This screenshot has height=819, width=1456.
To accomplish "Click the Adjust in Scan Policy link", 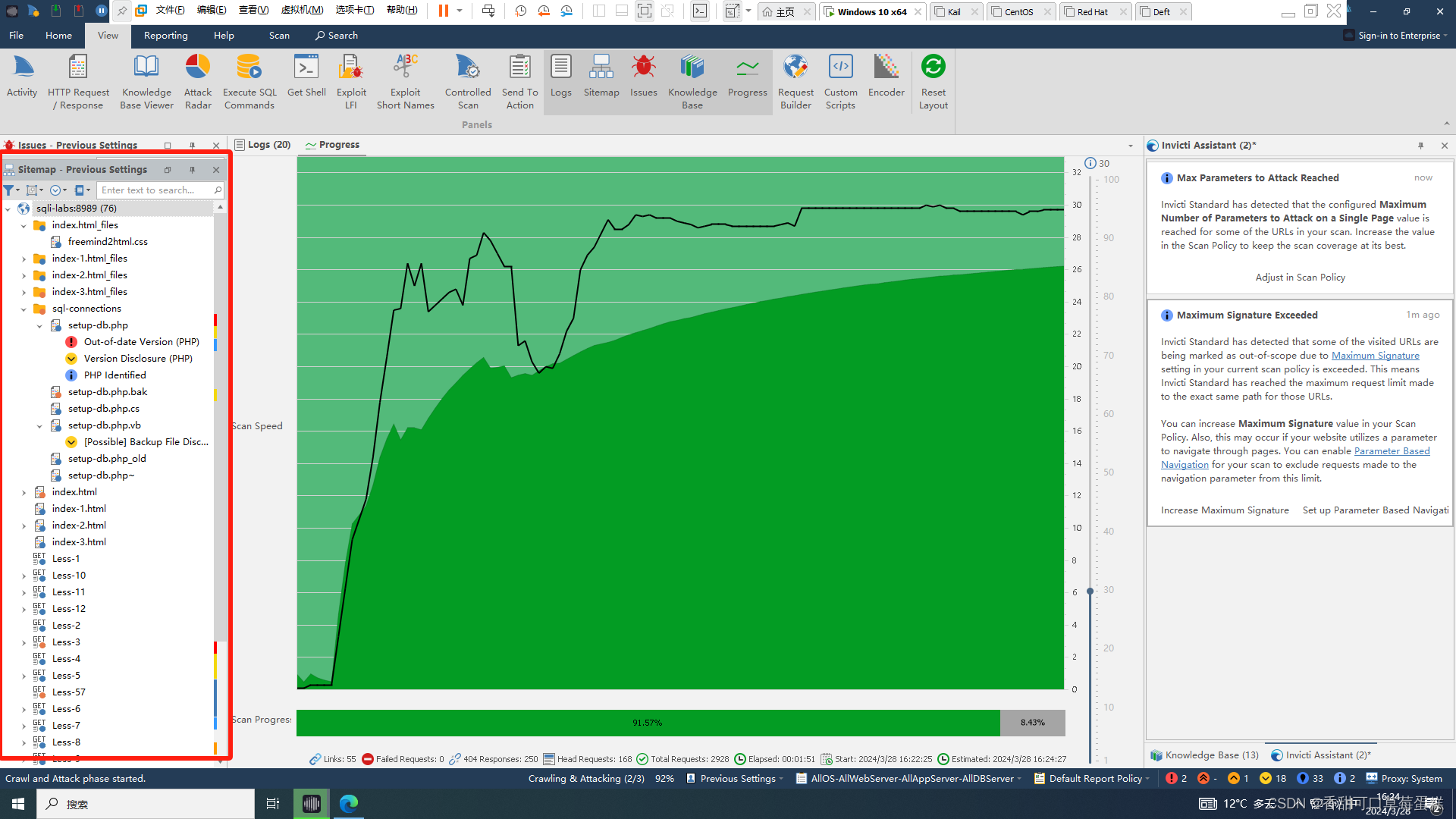I will (x=1300, y=278).
